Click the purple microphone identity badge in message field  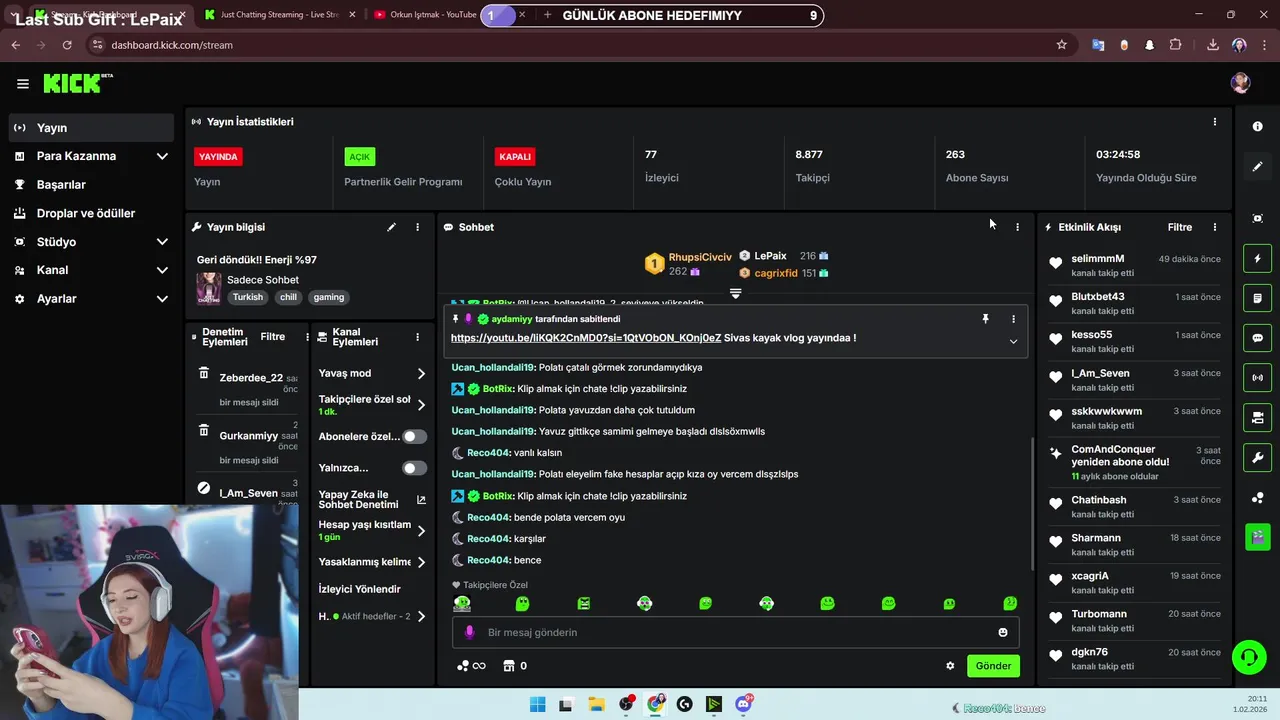(469, 632)
